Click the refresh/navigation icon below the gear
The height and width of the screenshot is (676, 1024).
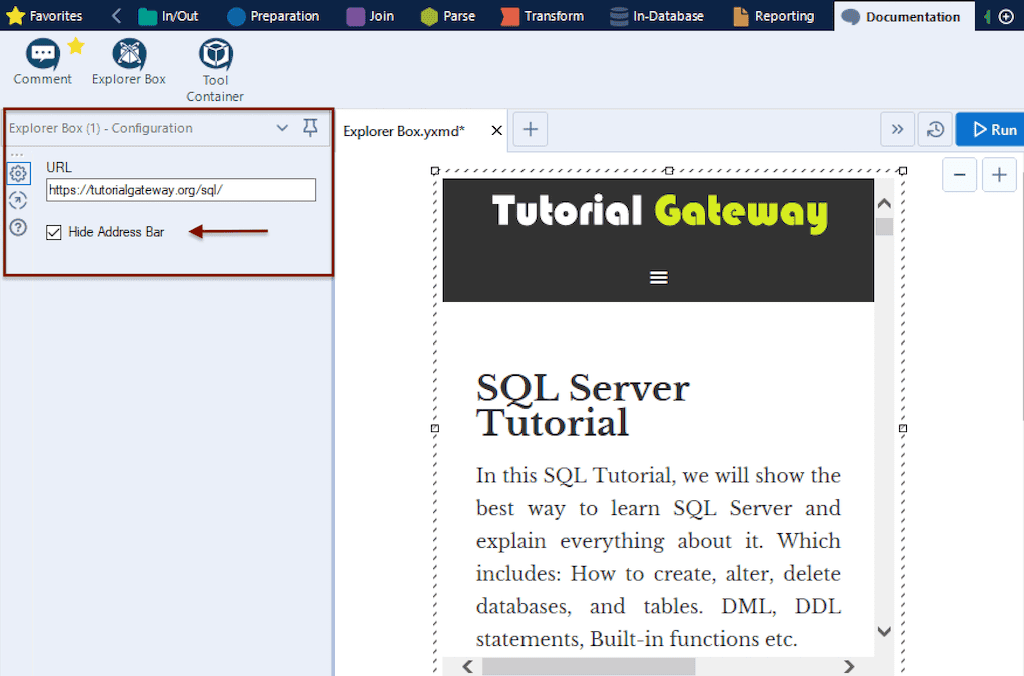point(18,200)
